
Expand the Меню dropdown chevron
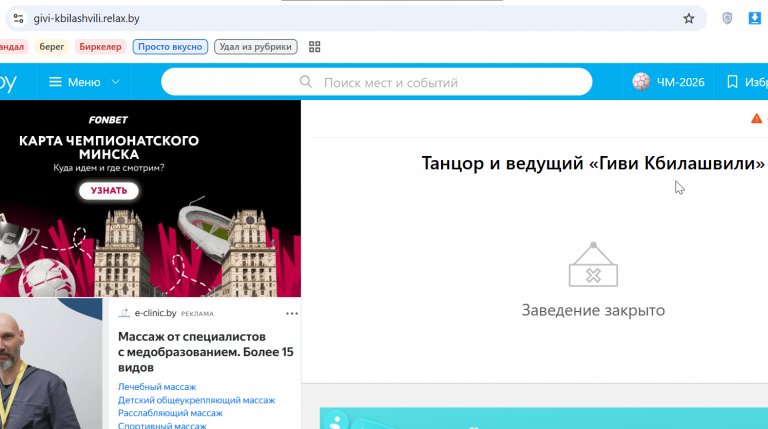point(116,82)
